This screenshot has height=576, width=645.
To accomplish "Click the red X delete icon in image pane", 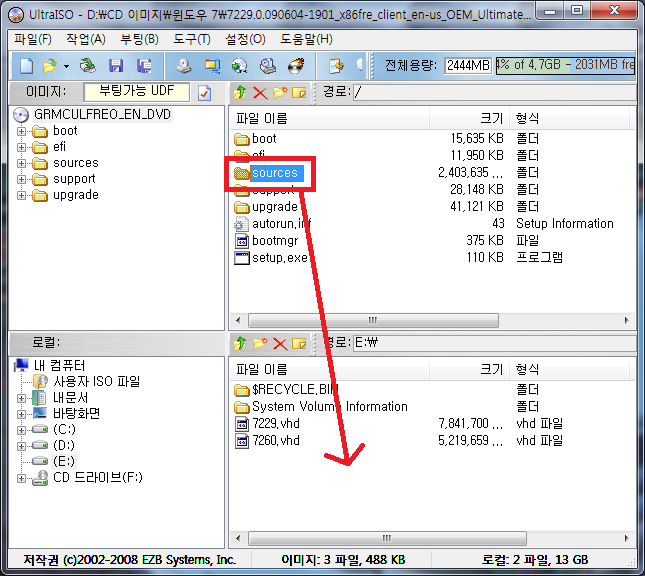I will (x=260, y=93).
